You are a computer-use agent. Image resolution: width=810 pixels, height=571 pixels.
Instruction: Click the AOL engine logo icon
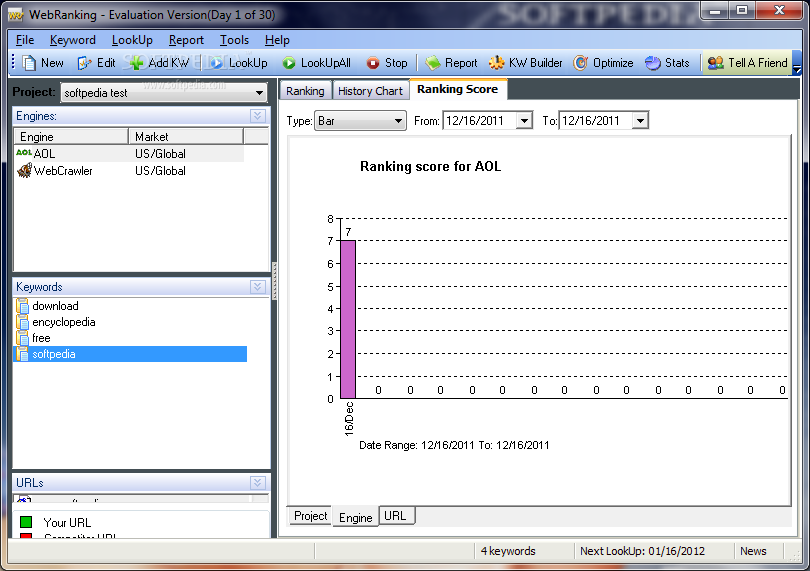click(24, 153)
